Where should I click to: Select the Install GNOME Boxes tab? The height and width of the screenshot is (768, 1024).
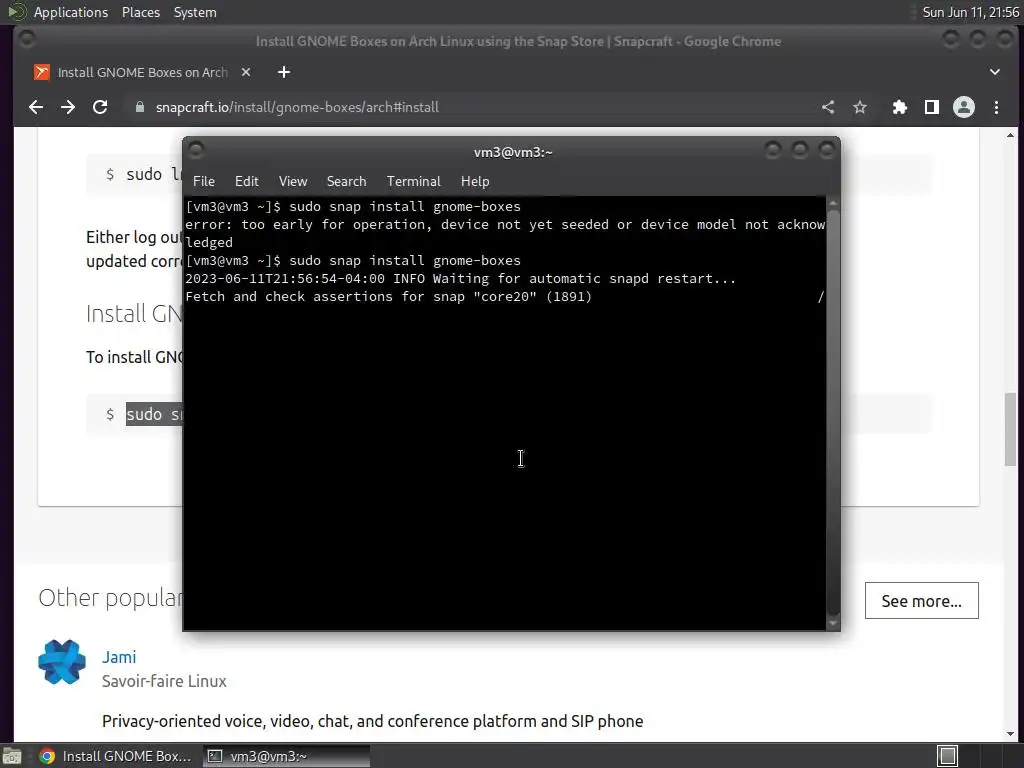click(x=142, y=72)
